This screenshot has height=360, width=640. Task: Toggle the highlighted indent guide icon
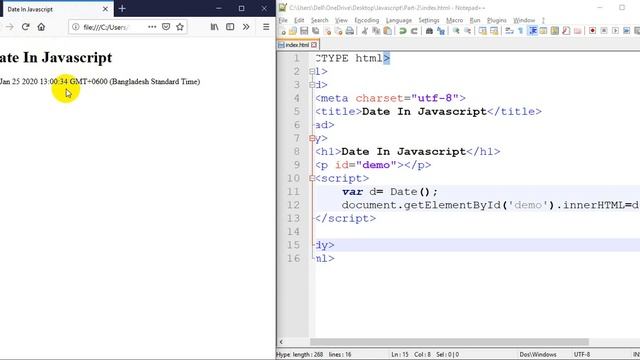click(533, 31)
